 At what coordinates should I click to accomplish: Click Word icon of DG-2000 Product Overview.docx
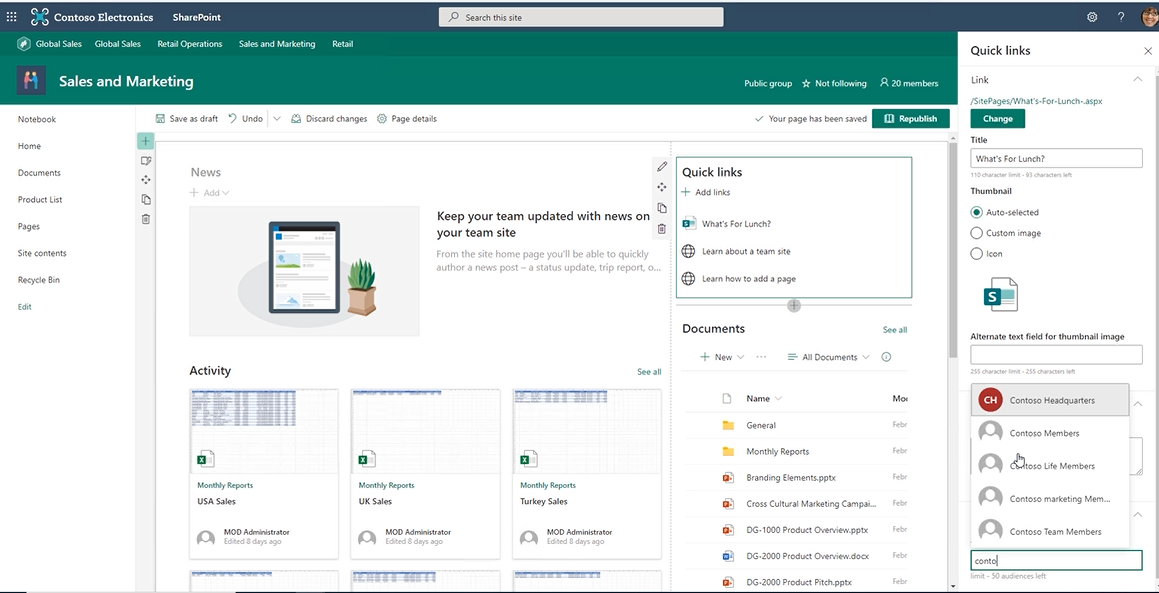(728, 556)
